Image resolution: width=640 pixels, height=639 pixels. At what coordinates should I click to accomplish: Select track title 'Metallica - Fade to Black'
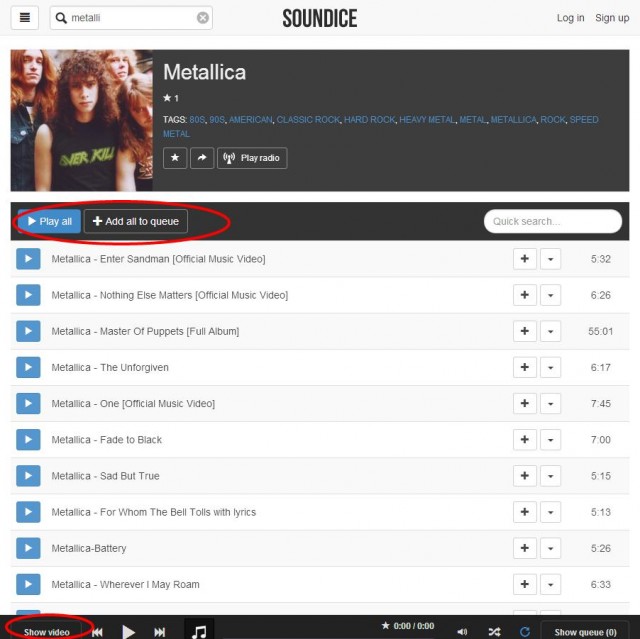click(x=107, y=439)
